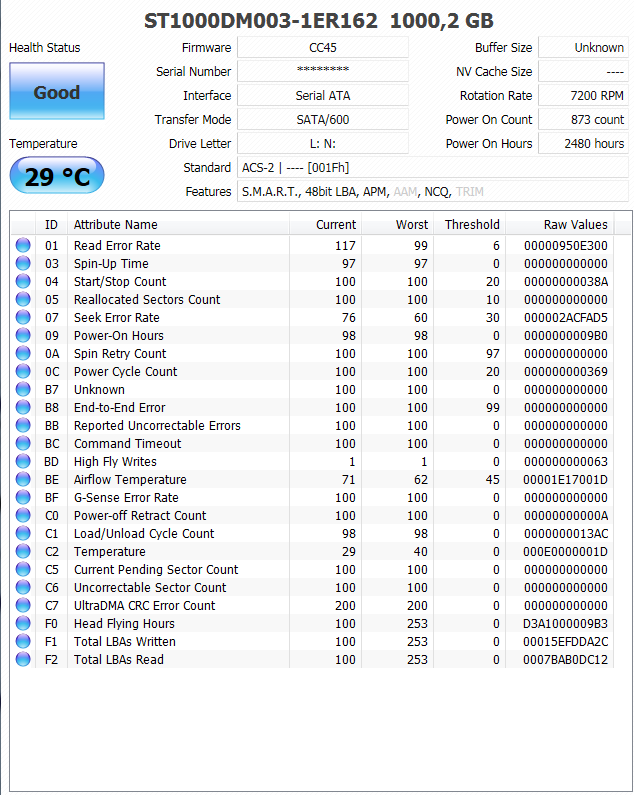Click the Power On Hours value 2480 hours

coord(583,143)
